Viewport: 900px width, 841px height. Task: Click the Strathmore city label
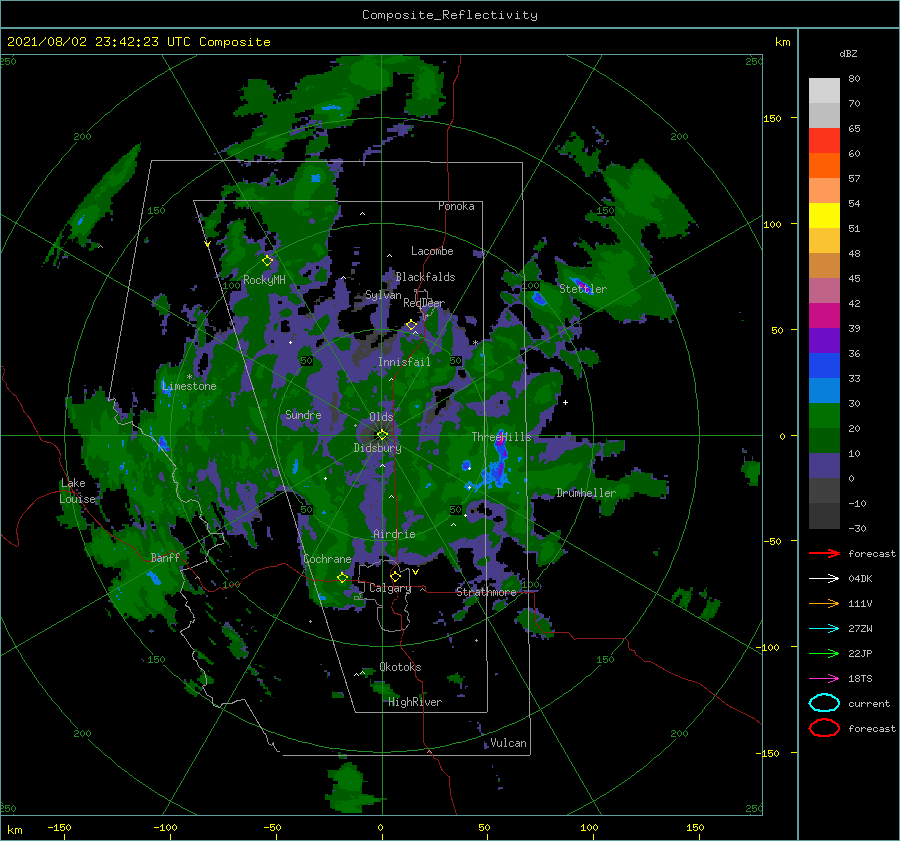(x=486, y=591)
